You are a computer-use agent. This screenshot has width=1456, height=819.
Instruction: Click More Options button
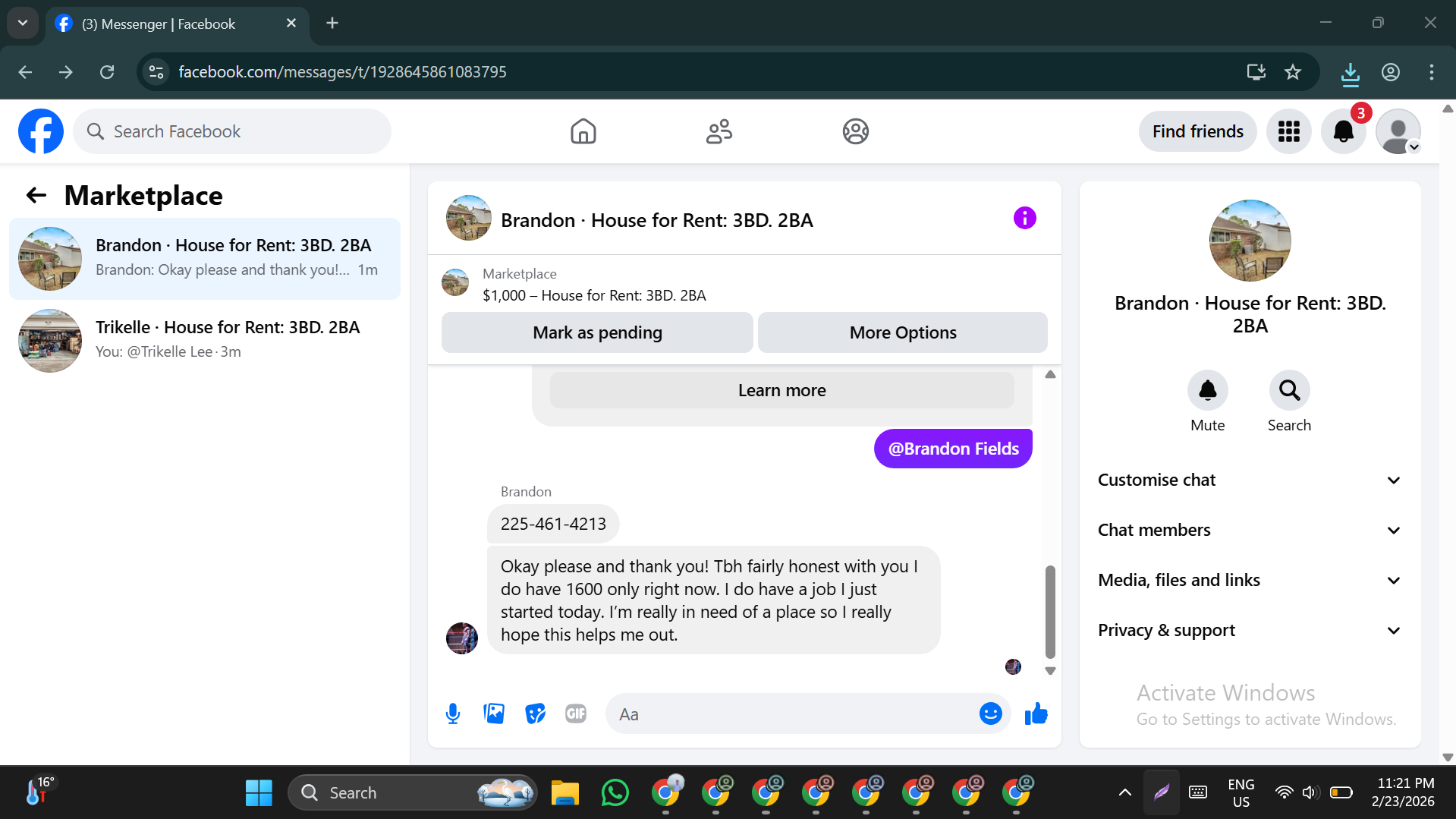tap(903, 332)
